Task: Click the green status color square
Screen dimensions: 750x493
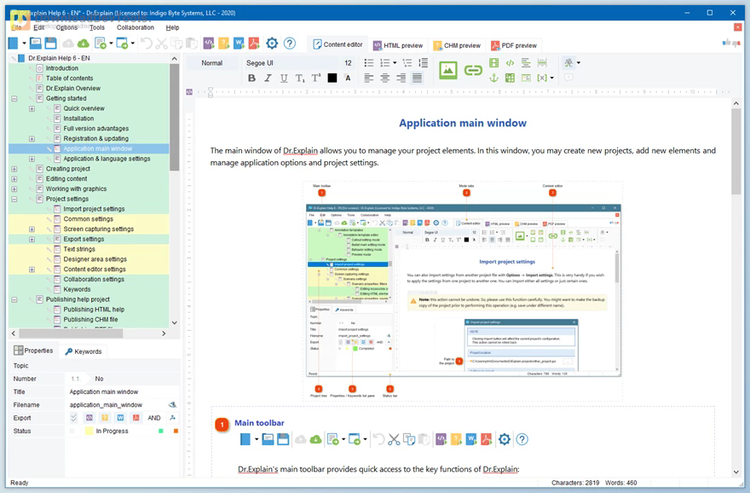Action: (x=161, y=431)
